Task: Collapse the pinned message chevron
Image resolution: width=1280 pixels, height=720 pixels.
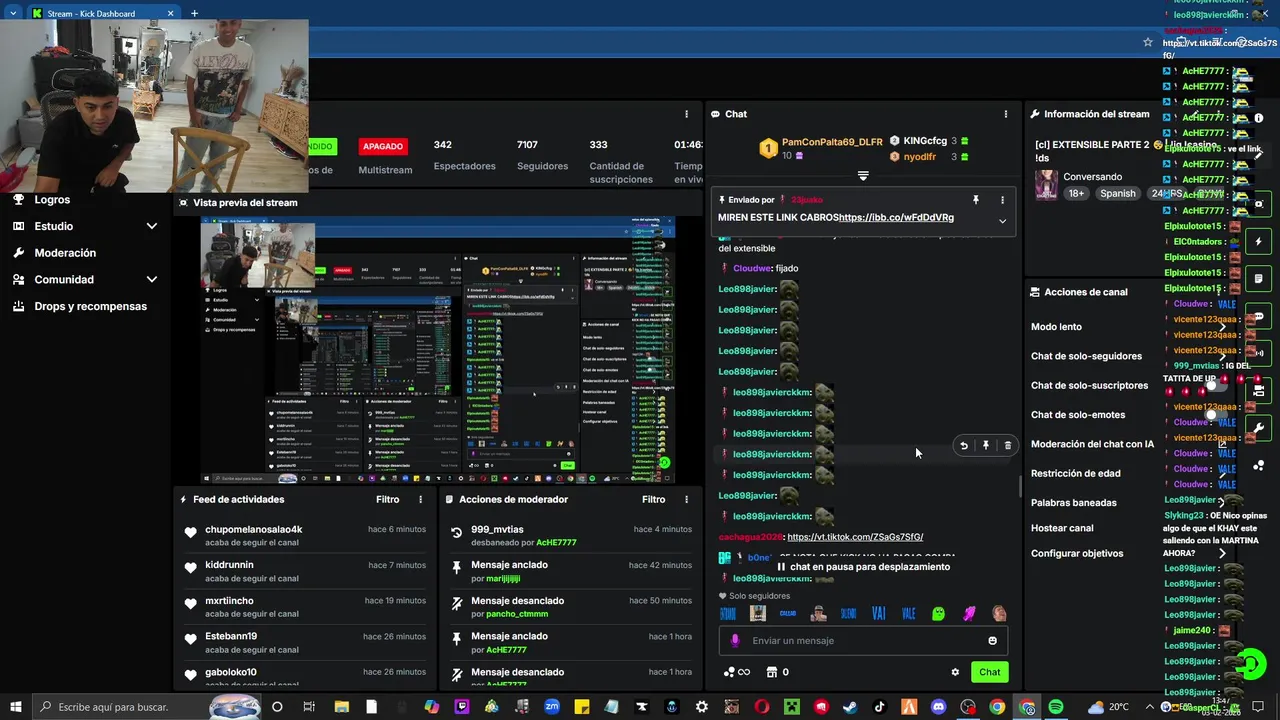Action: [1002, 221]
